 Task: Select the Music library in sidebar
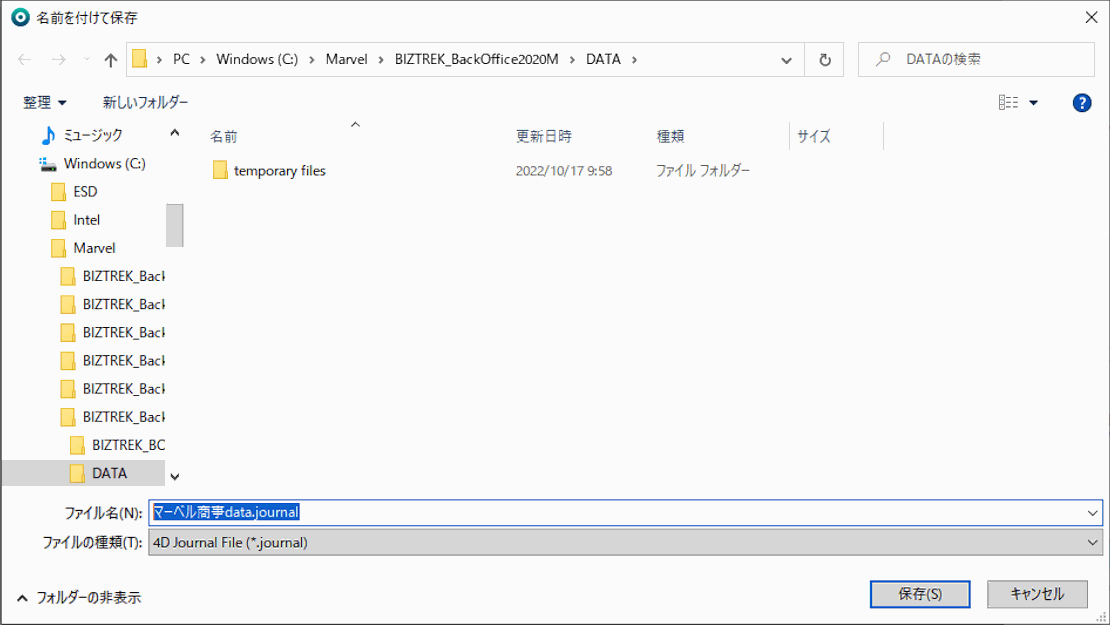[x=93, y=135]
